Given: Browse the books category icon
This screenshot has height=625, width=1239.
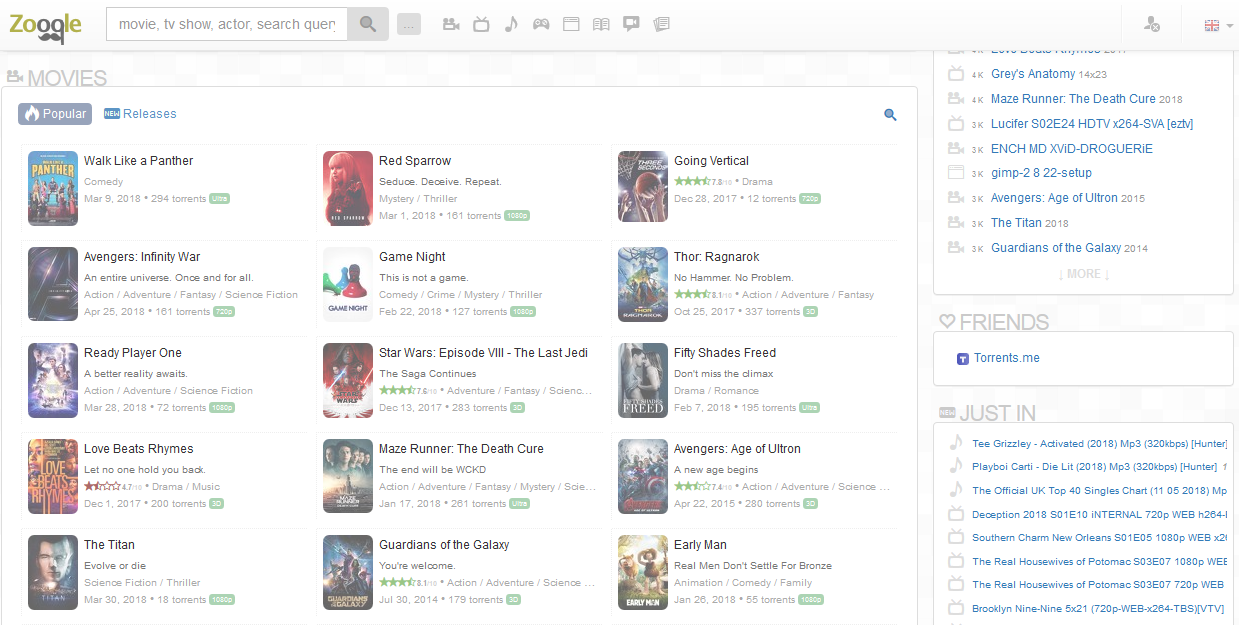Looking at the screenshot, I should 601,24.
